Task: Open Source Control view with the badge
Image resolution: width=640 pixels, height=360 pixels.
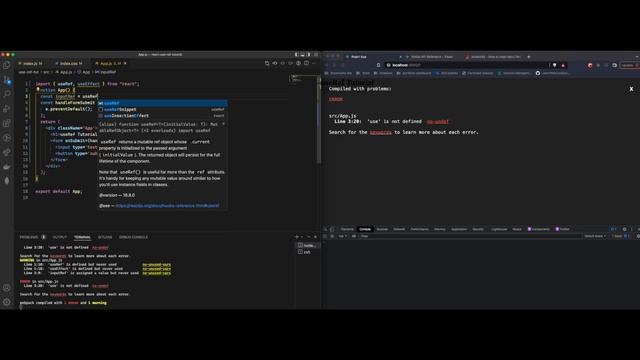Action: (7, 80)
